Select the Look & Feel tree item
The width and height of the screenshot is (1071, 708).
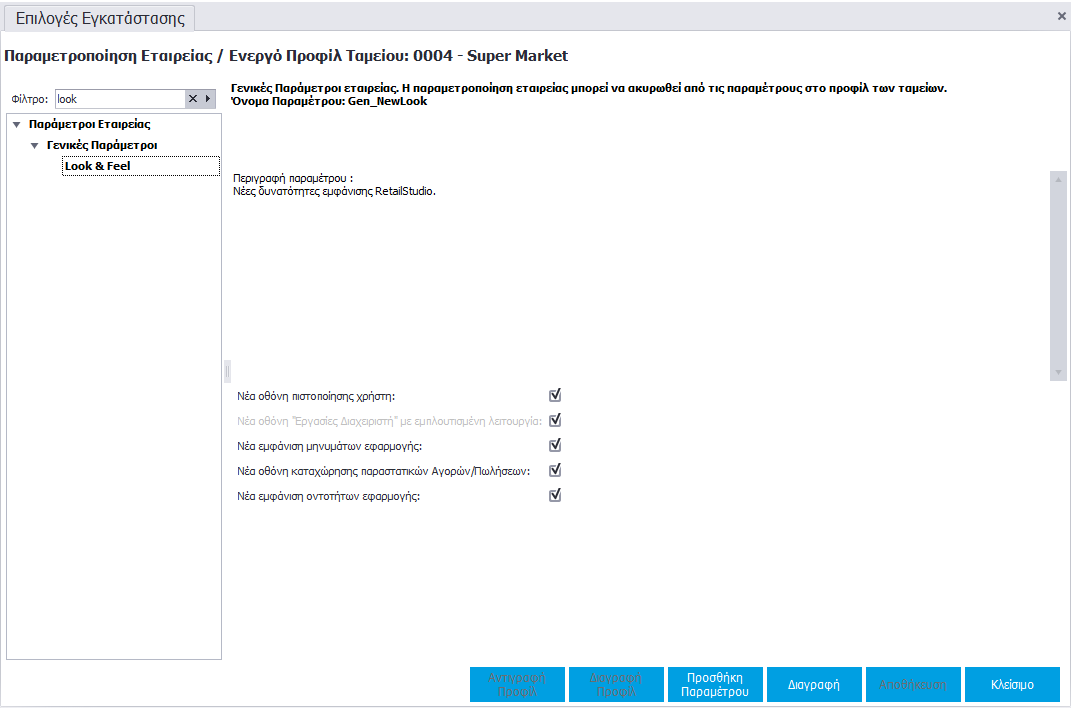(x=98, y=166)
